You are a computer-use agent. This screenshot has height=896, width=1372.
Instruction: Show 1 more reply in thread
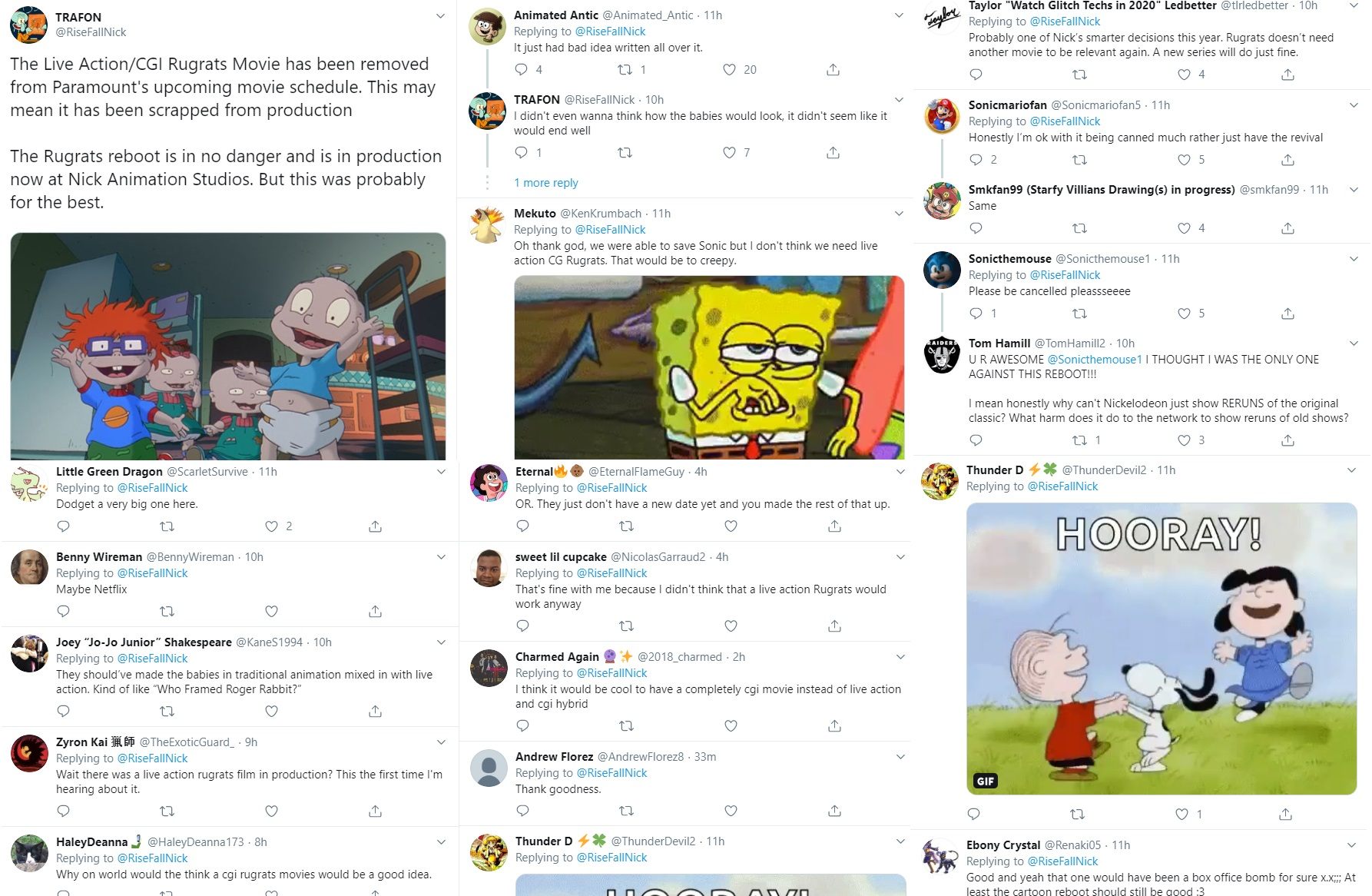pyautogui.click(x=545, y=183)
